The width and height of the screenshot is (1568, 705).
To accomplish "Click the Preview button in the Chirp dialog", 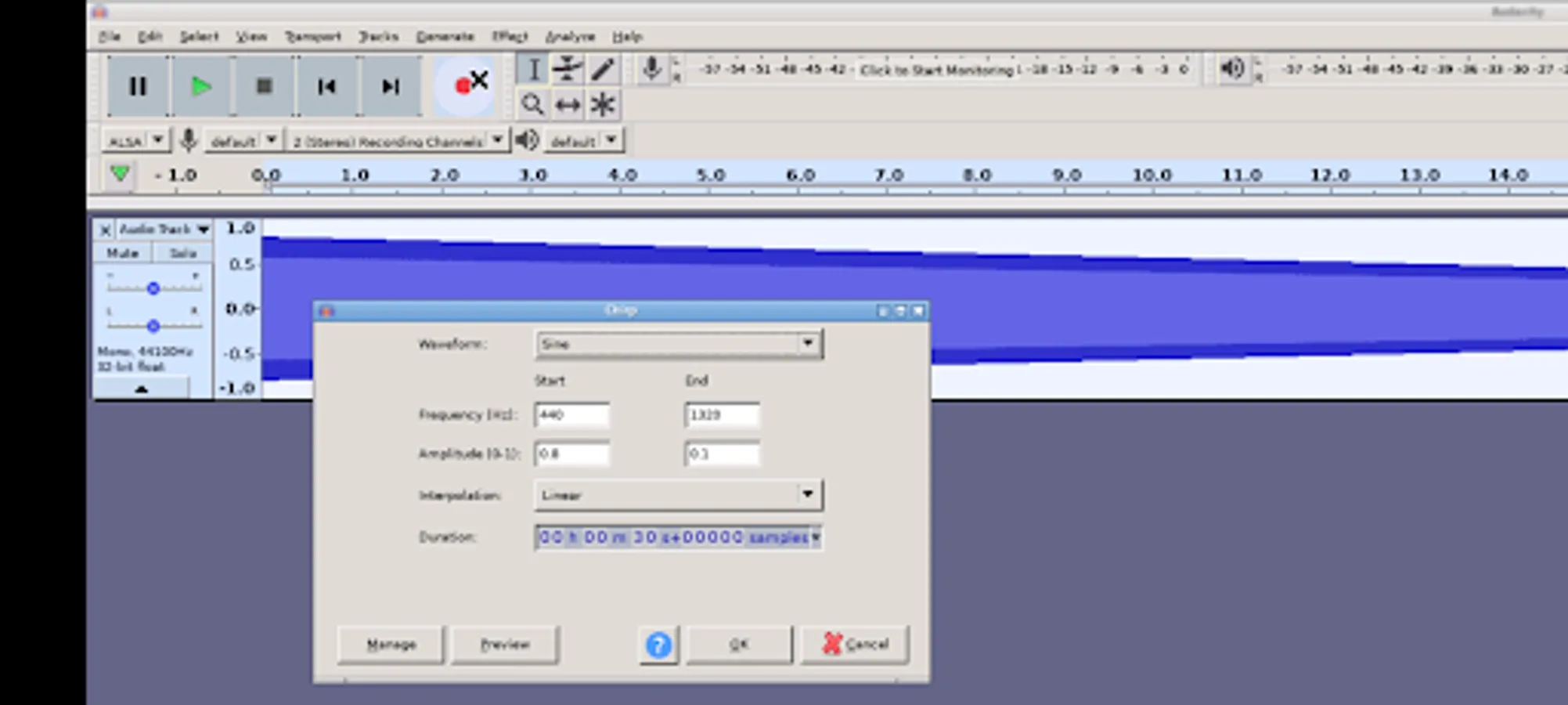I will pos(505,644).
